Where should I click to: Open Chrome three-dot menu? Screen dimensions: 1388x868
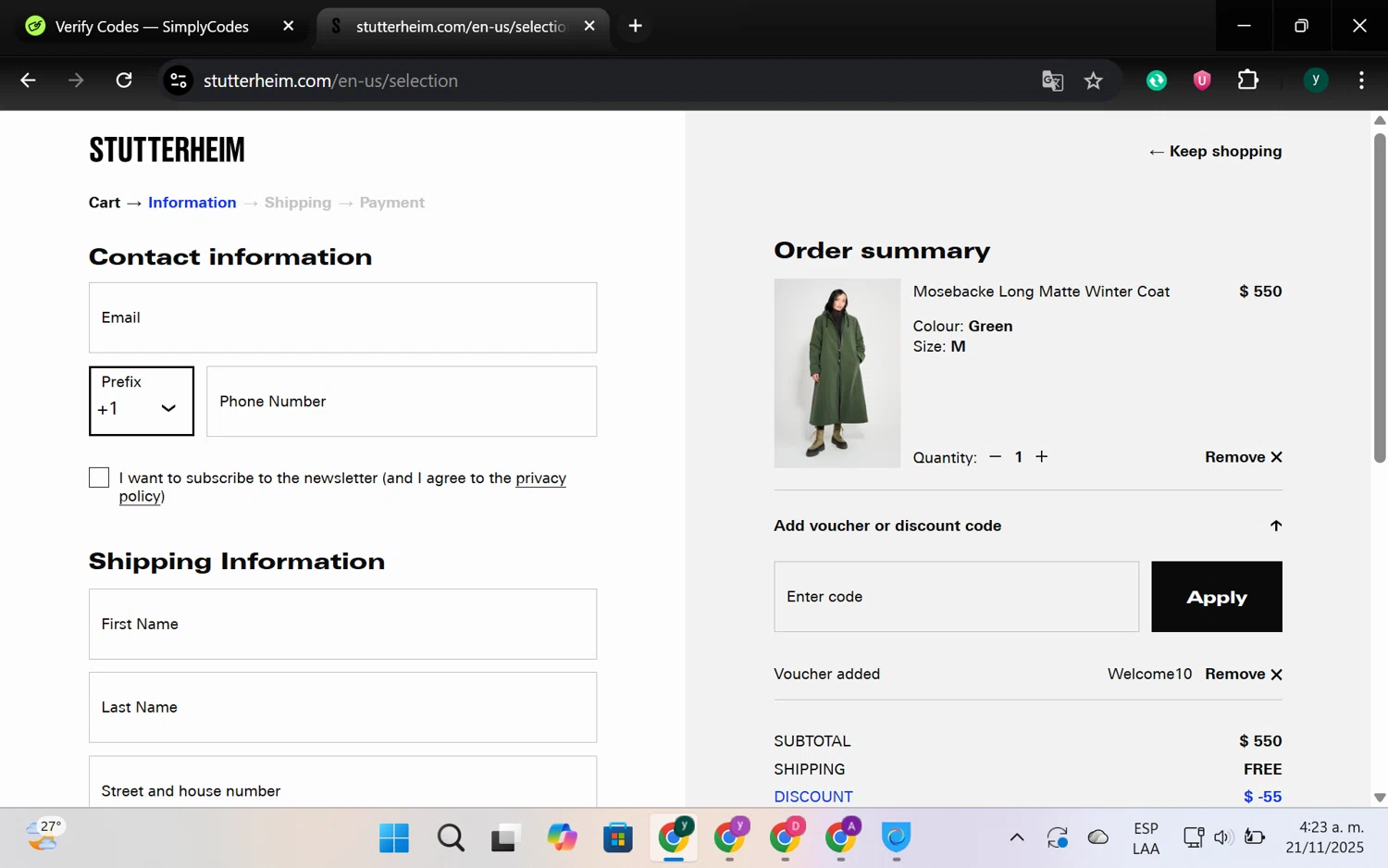coord(1361,81)
